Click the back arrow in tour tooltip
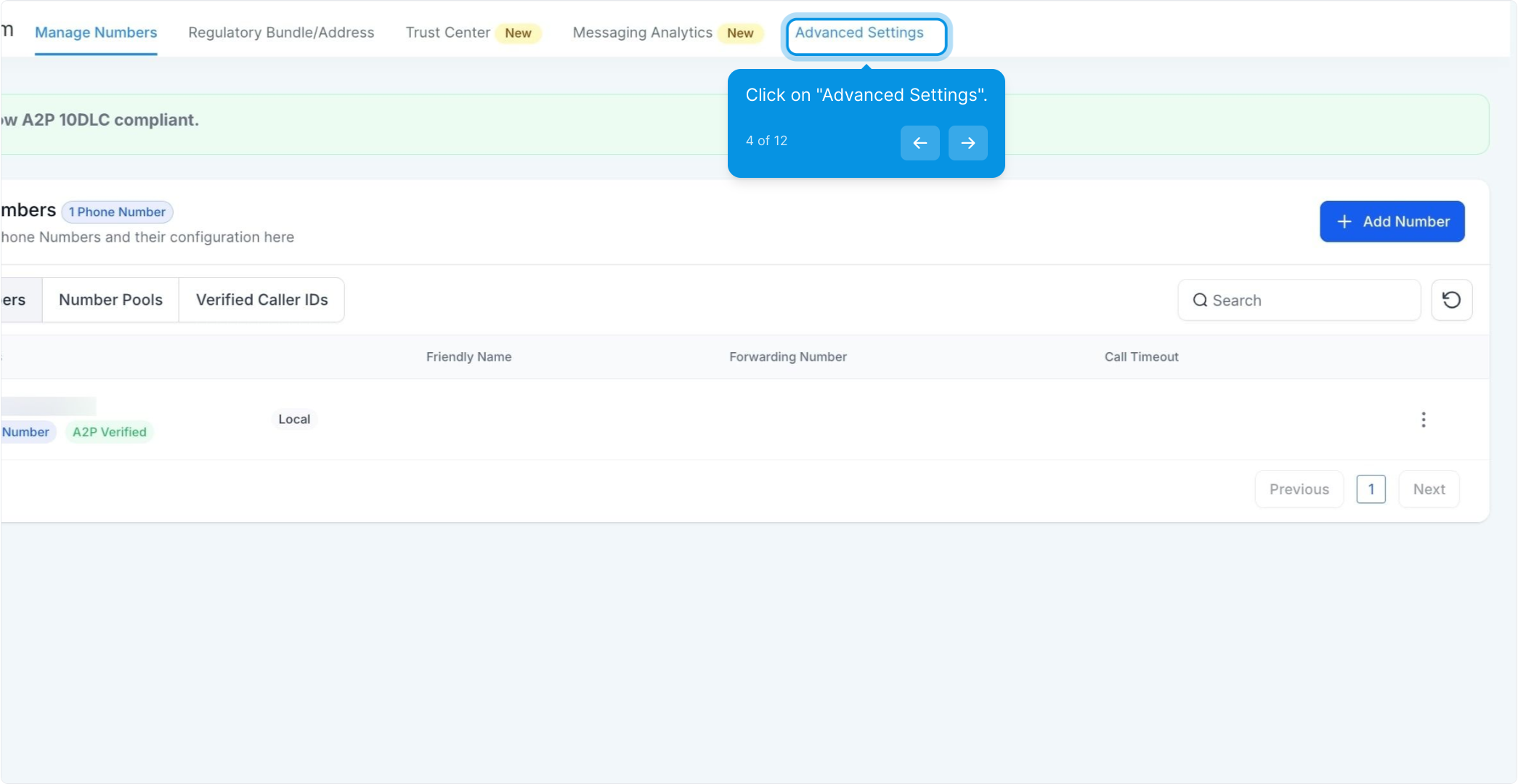The image size is (1518, 784). click(920, 142)
